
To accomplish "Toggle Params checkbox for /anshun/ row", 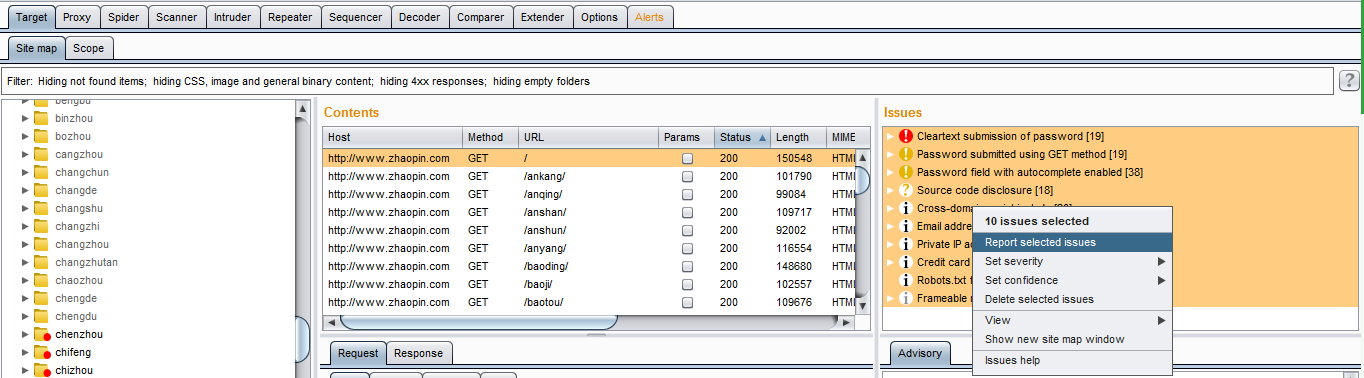I will (687, 230).
